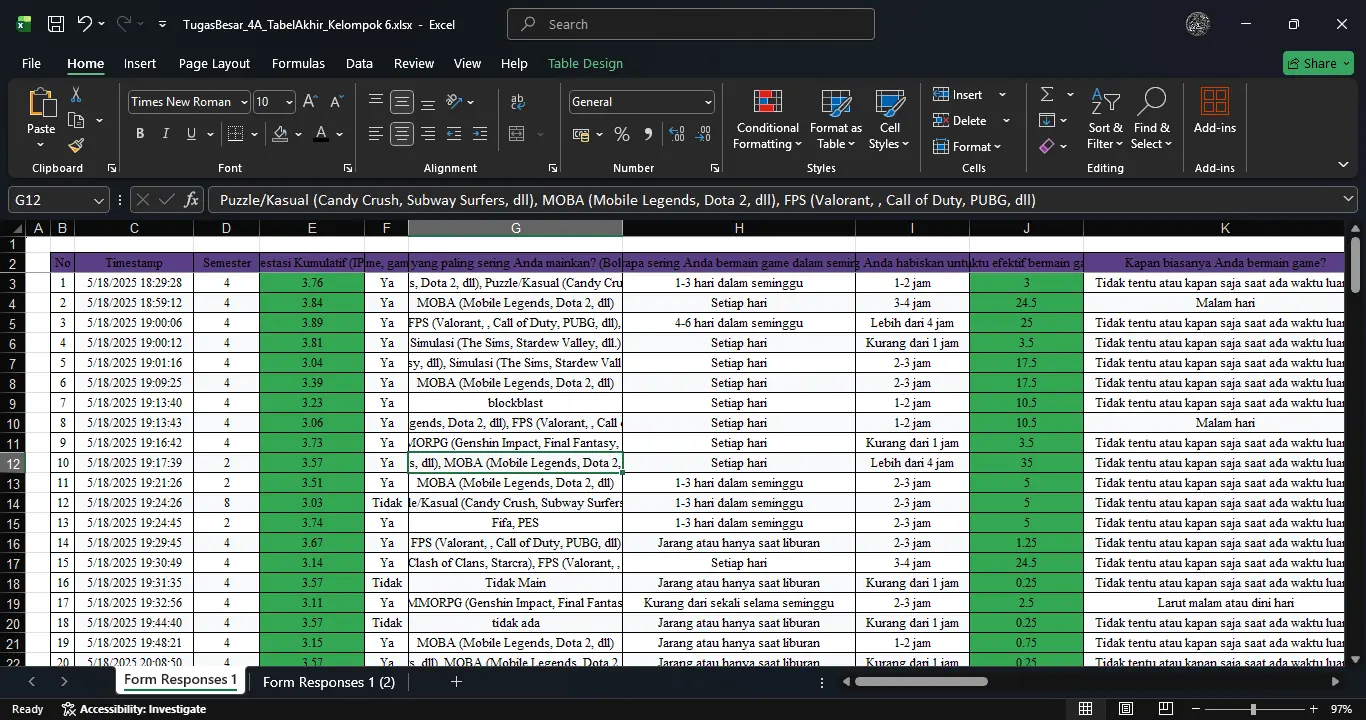The height and width of the screenshot is (720, 1366).
Task: Click the Save icon in title bar
Action: [x=56, y=24]
